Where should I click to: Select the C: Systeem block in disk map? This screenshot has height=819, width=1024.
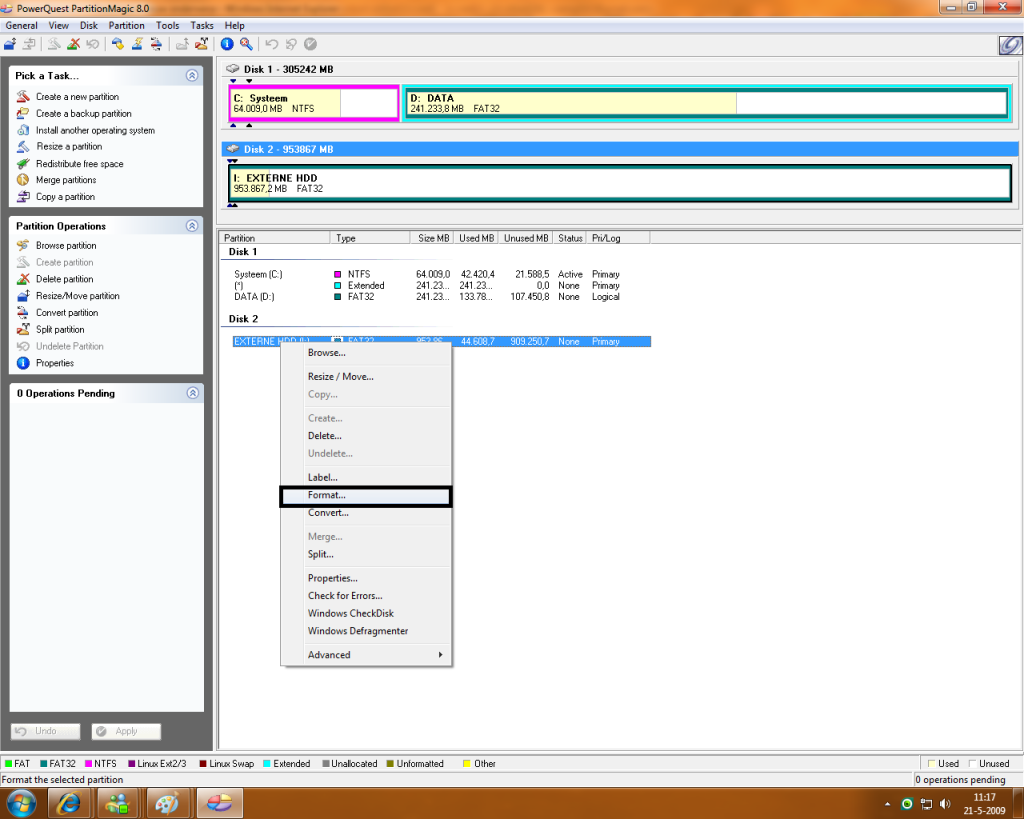pyautogui.click(x=313, y=103)
